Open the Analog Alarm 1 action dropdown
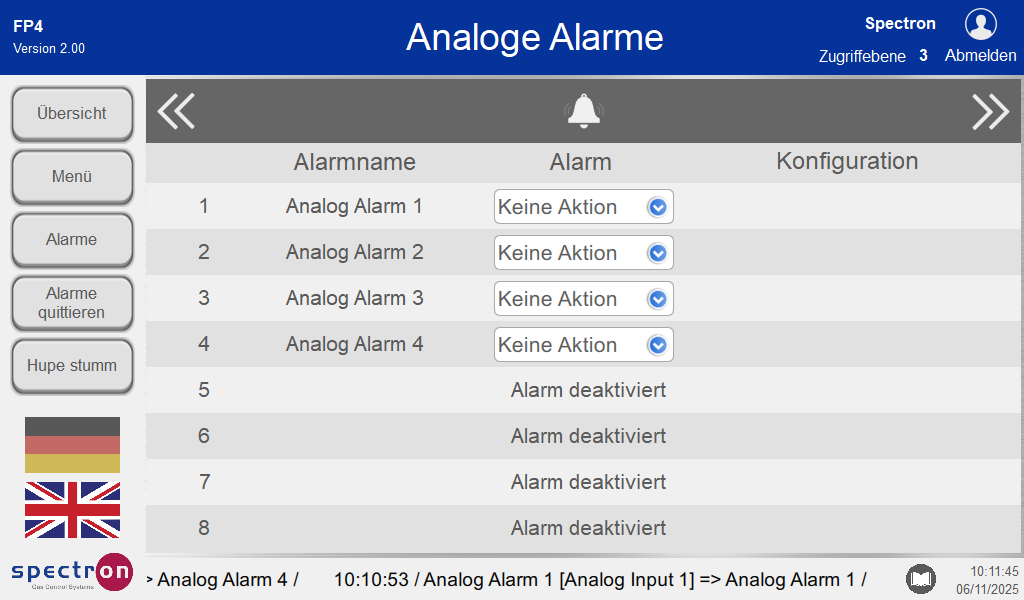Screen dimensions: 1024x600 pos(584,207)
